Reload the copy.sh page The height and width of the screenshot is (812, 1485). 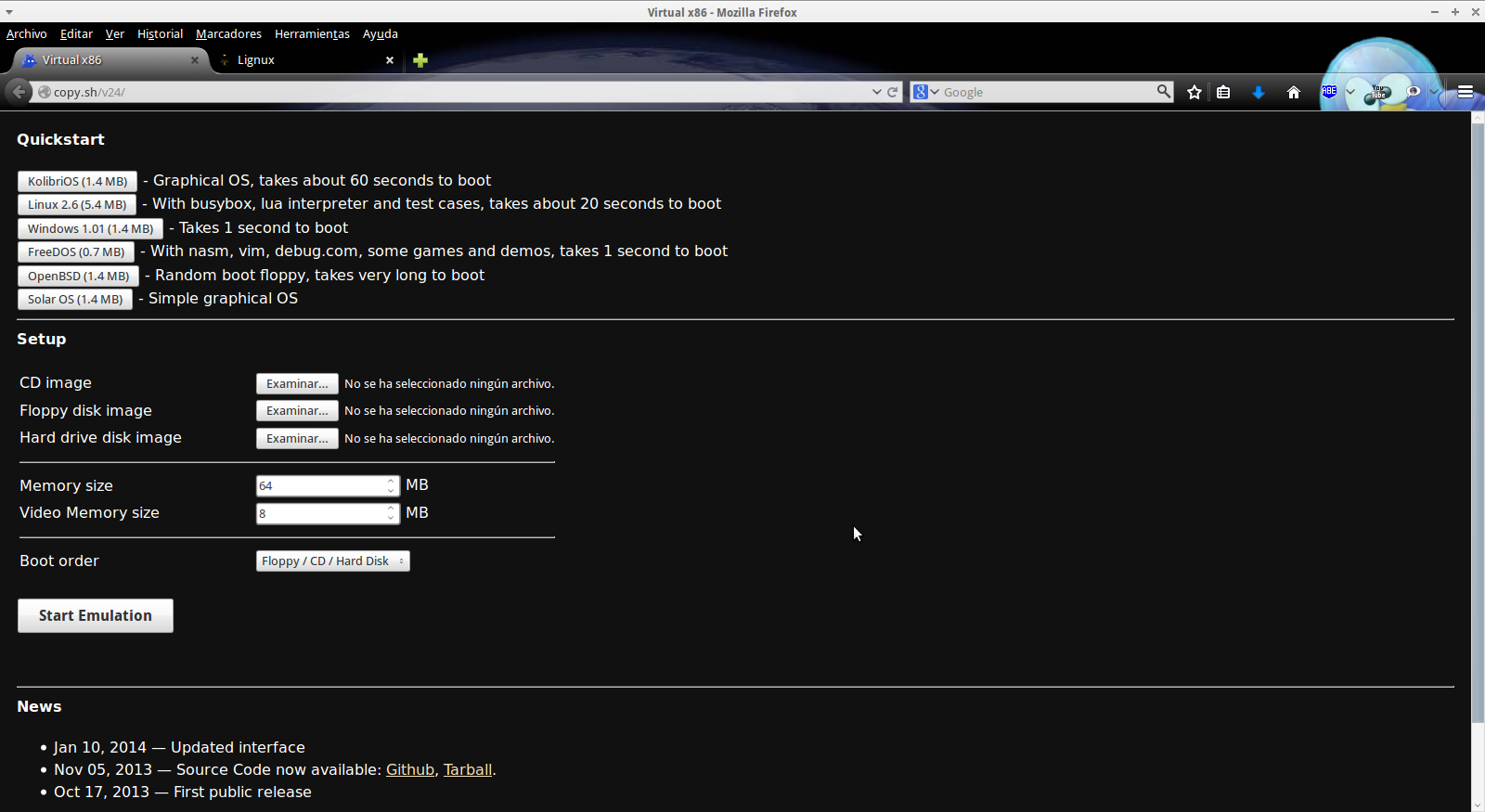pyautogui.click(x=893, y=92)
